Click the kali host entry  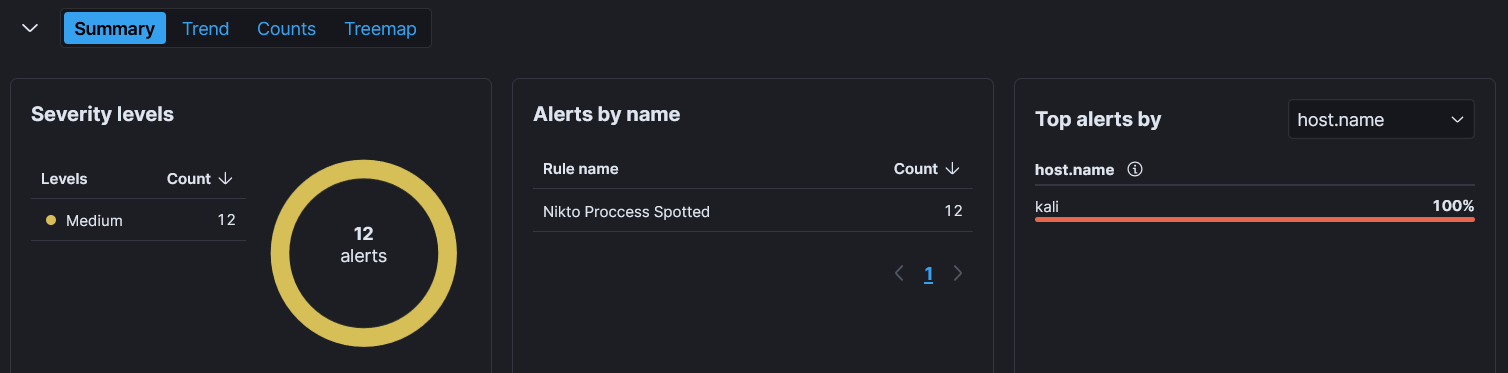pos(1047,206)
